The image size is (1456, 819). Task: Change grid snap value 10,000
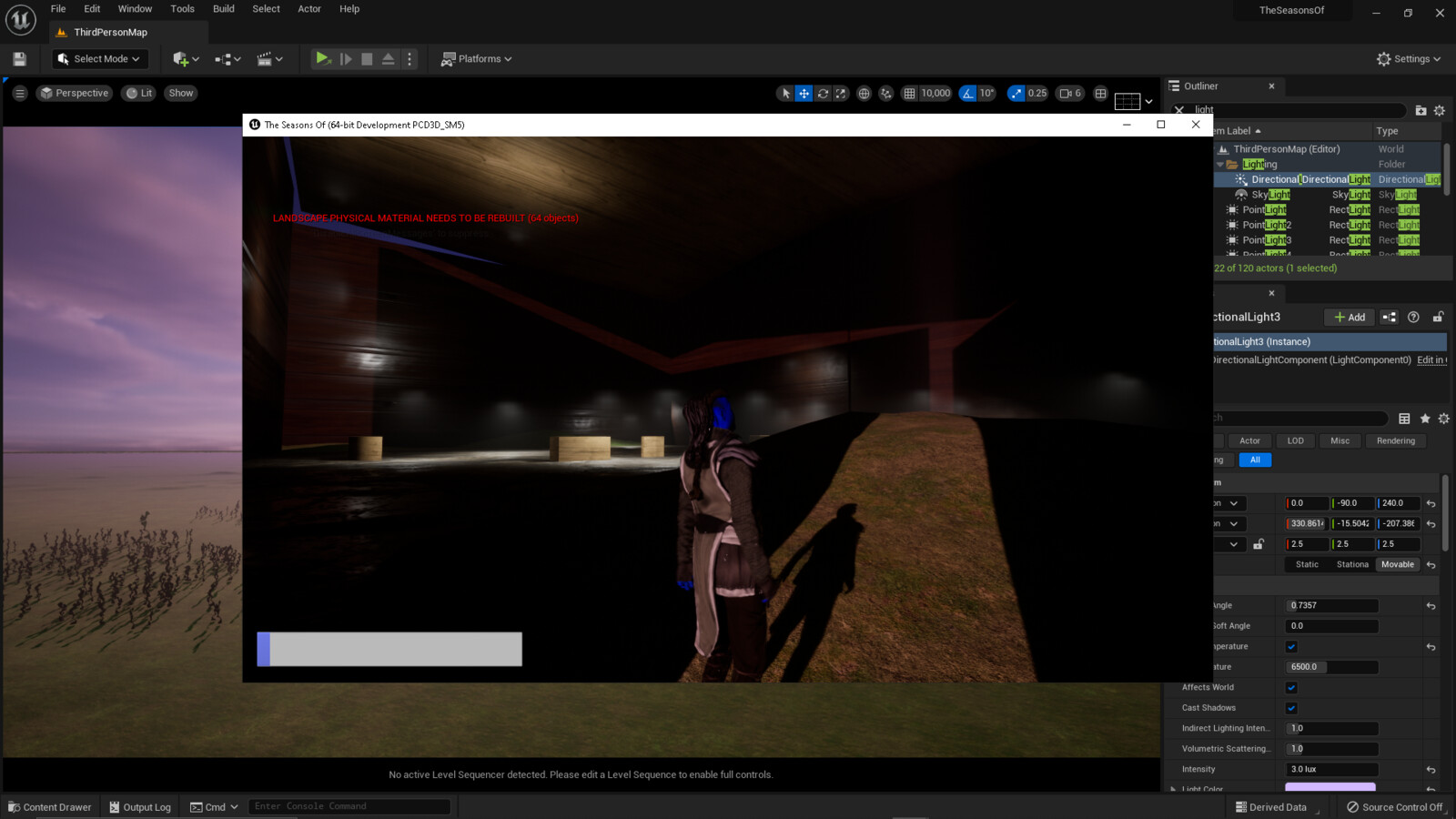click(935, 93)
